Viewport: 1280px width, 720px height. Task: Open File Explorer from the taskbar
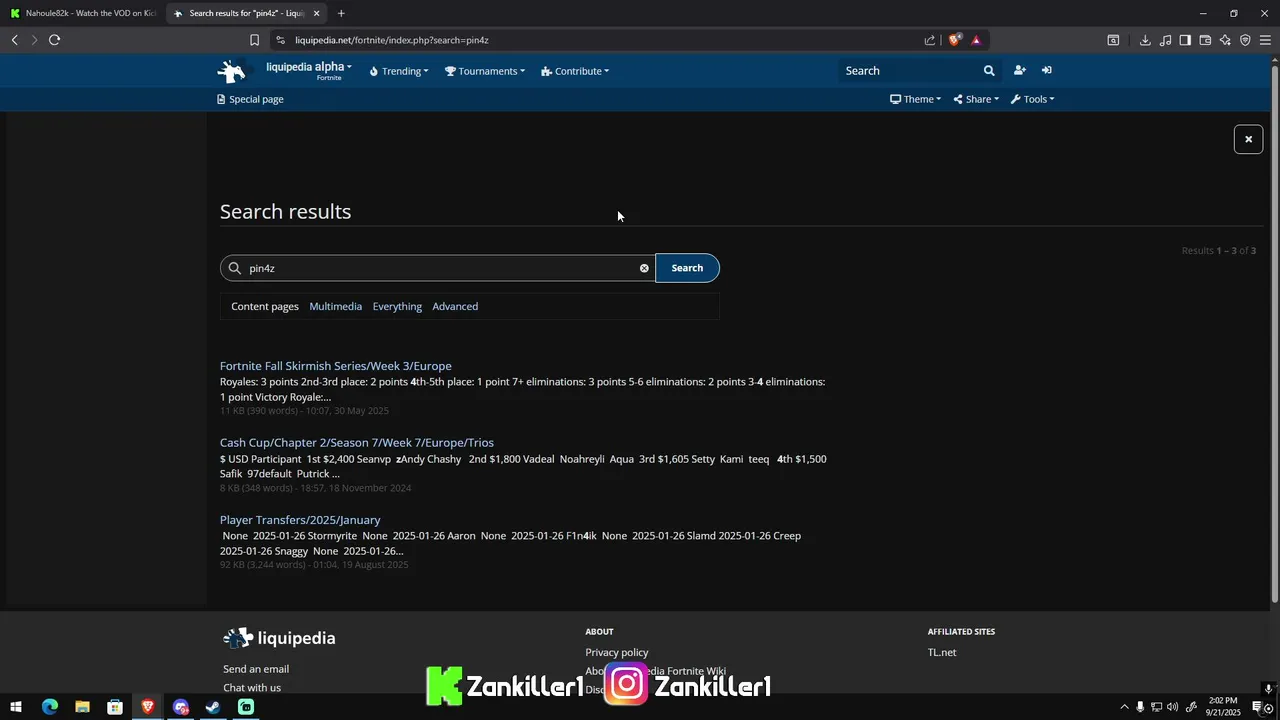[x=82, y=707]
